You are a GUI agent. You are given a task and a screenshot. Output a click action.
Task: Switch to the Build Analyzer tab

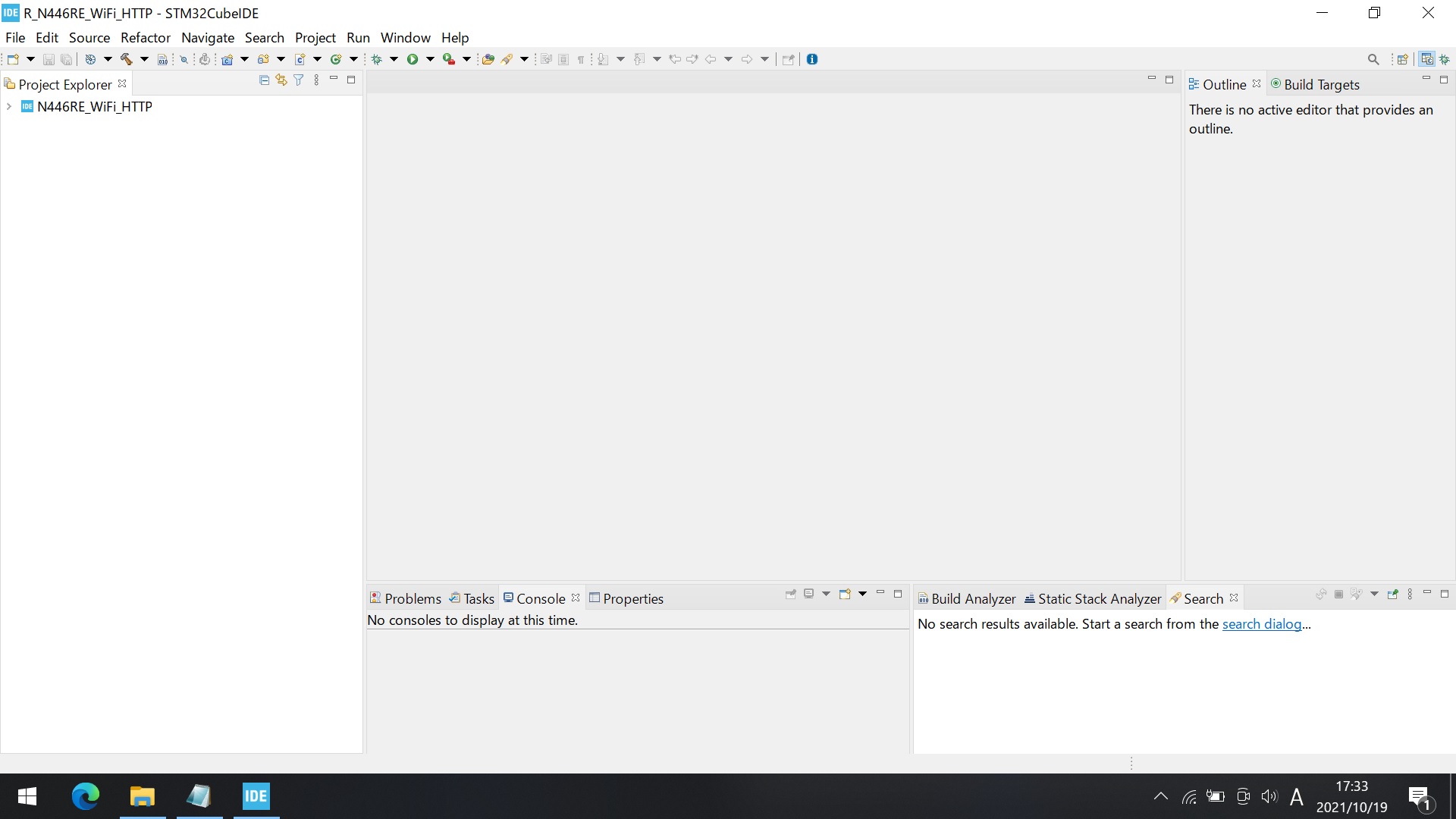967,599
